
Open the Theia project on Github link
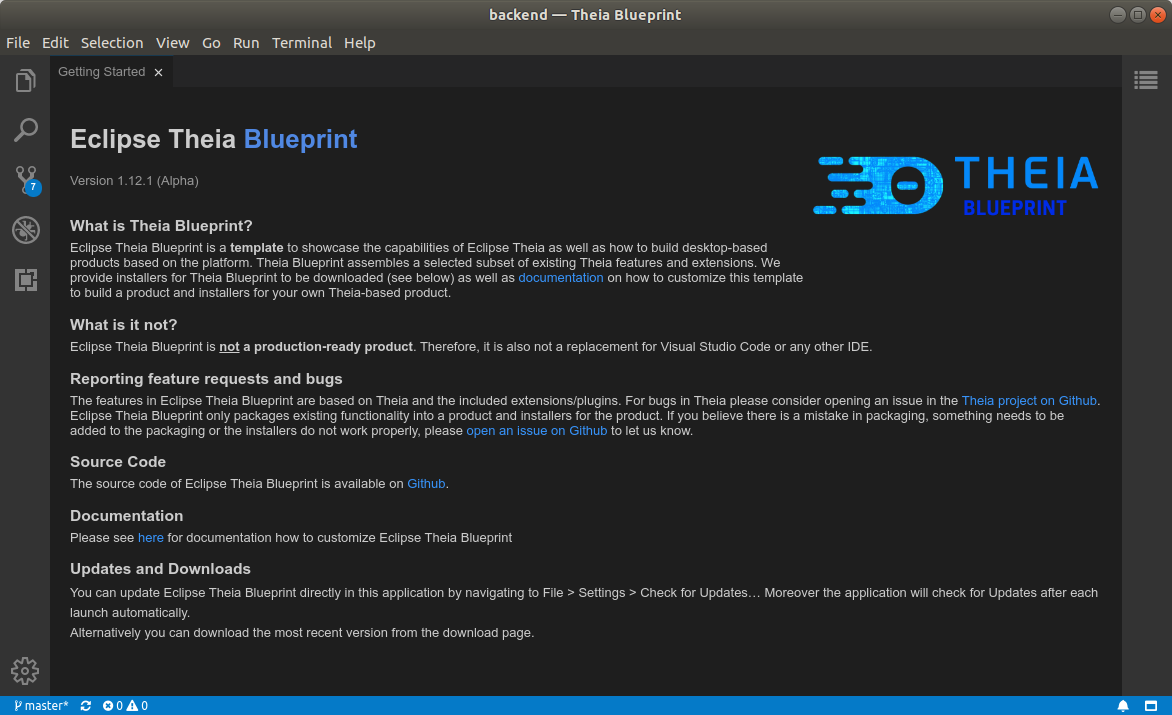1029,401
